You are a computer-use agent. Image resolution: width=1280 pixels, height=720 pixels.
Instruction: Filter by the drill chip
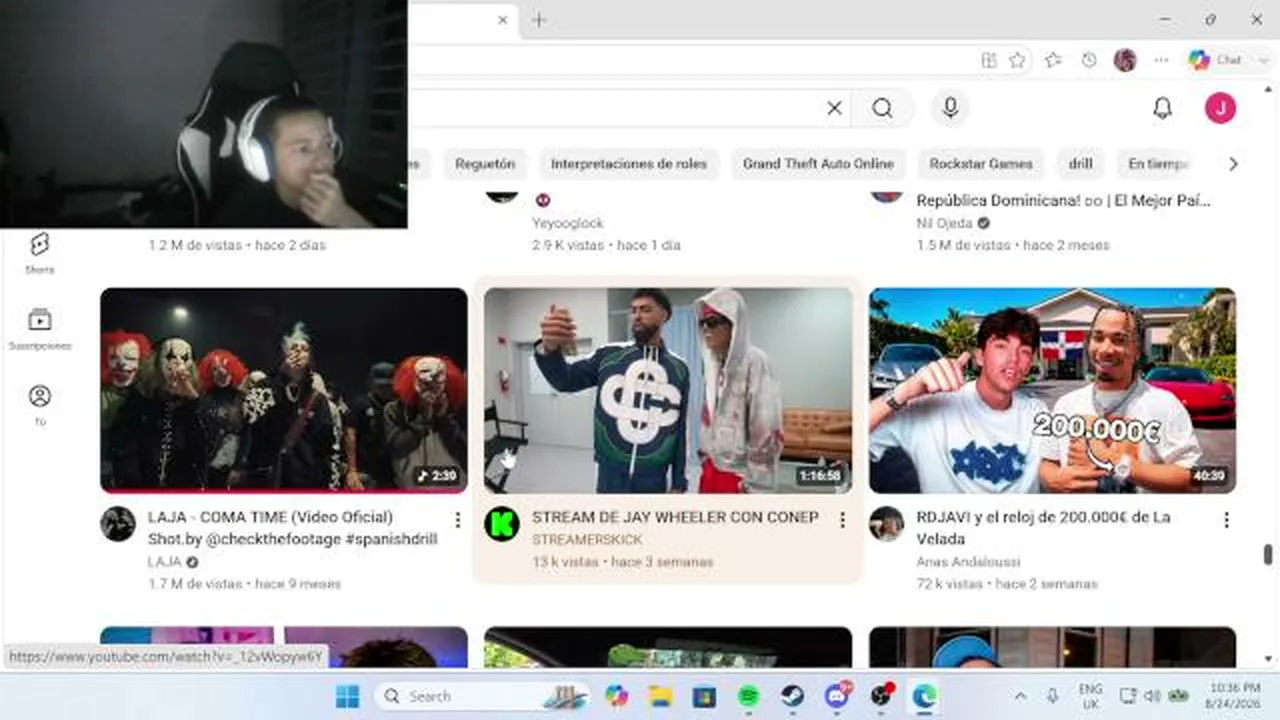click(x=1080, y=164)
